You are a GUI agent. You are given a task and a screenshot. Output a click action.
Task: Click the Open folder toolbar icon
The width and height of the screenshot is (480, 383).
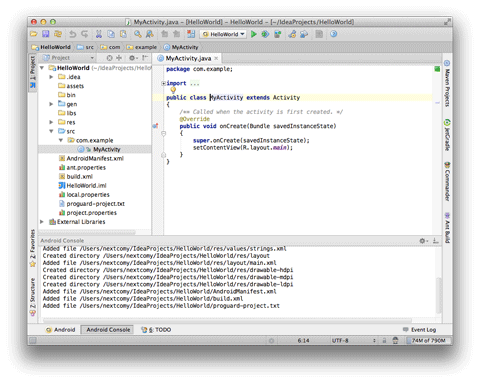tap(34, 34)
